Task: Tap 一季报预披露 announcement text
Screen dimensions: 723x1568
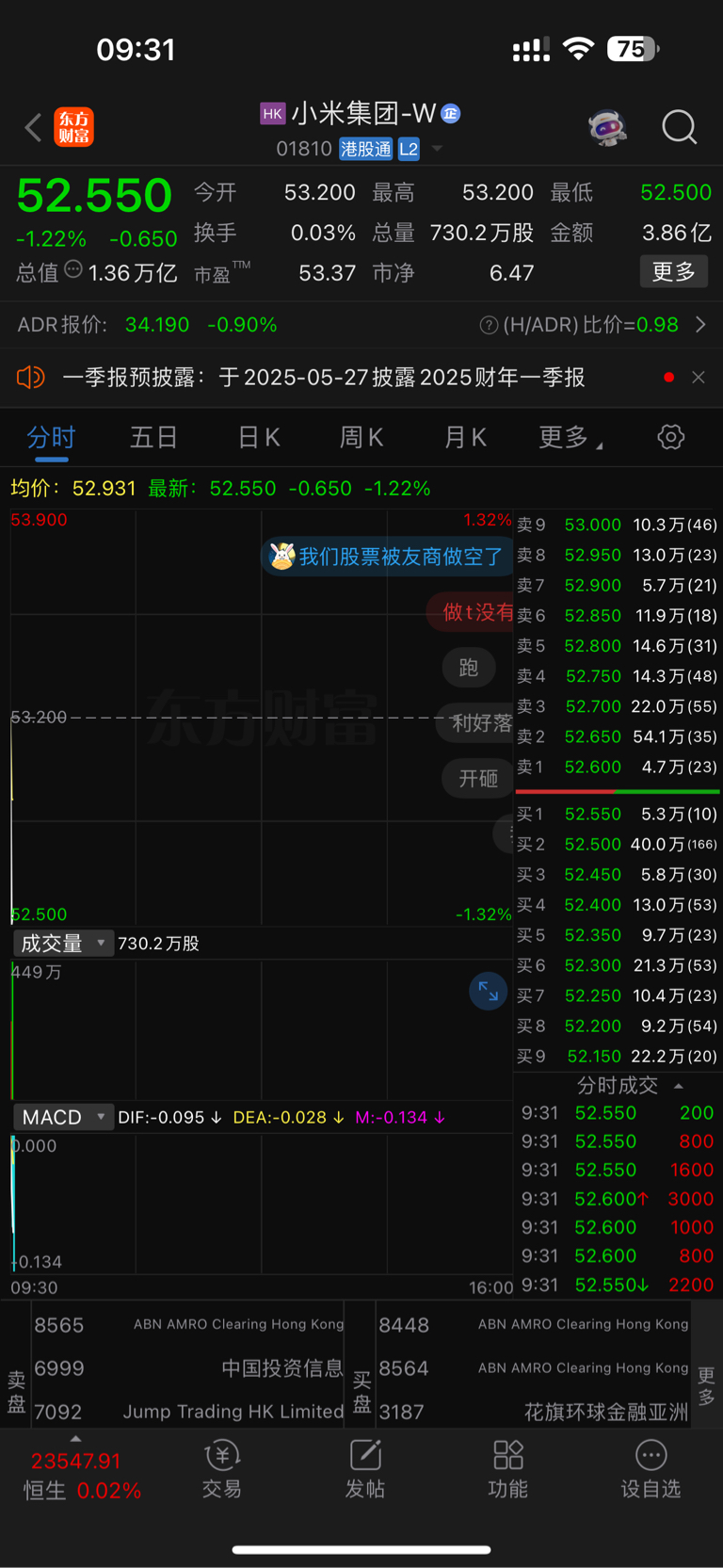Action: tap(323, 378)
